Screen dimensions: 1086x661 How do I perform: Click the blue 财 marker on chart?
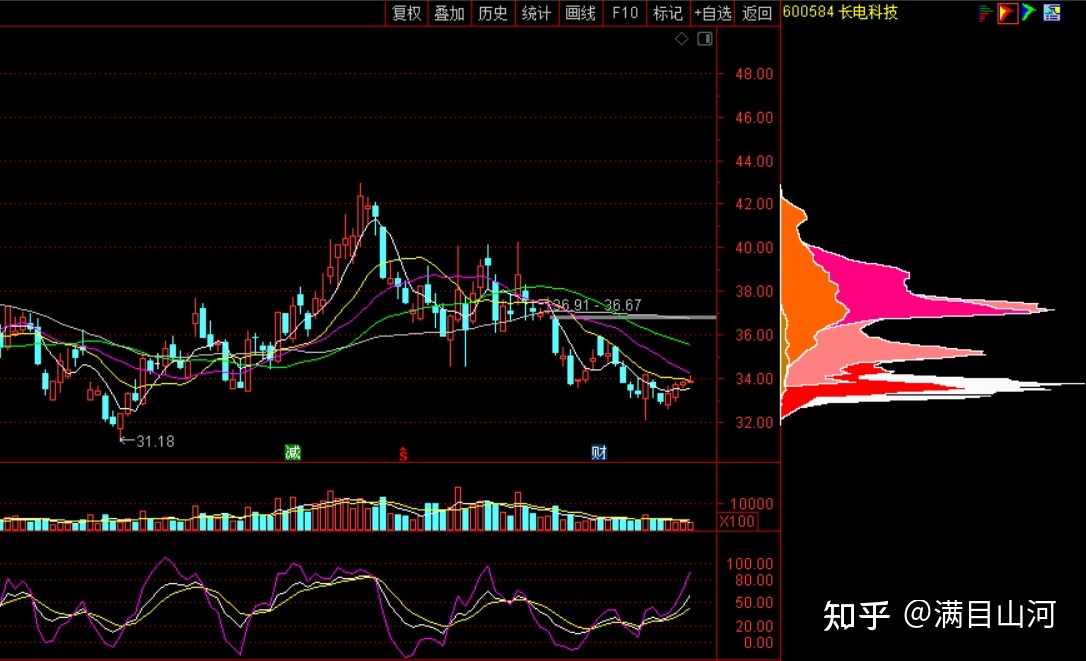coord(599,453)
